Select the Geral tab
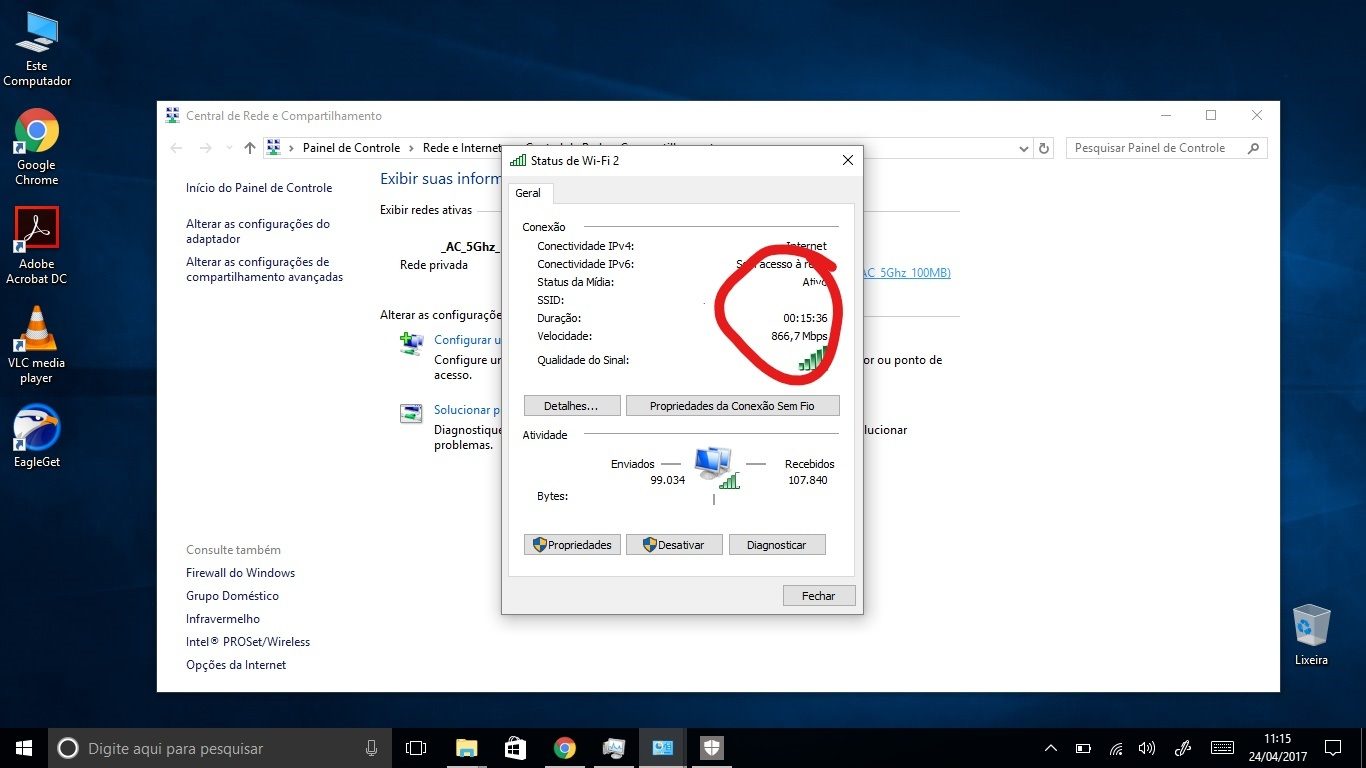This screenshot has height=768, width=1366. pyautogui.click(x=529, y=193)
